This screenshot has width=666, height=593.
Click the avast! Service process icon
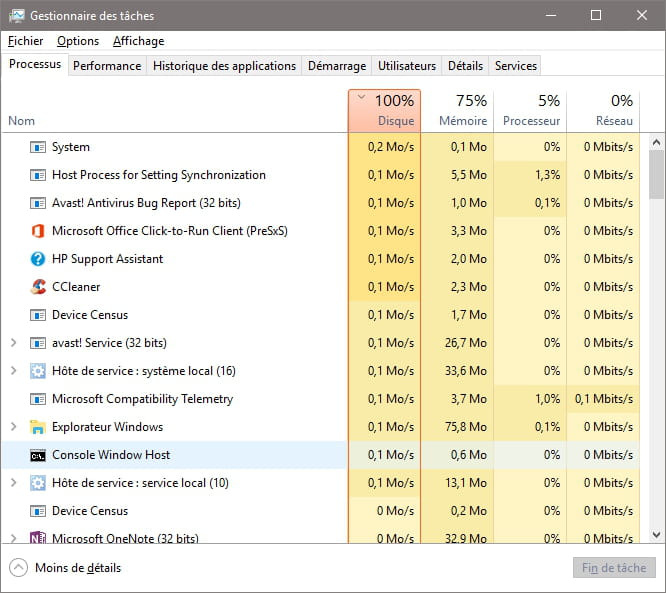[38, 343]
